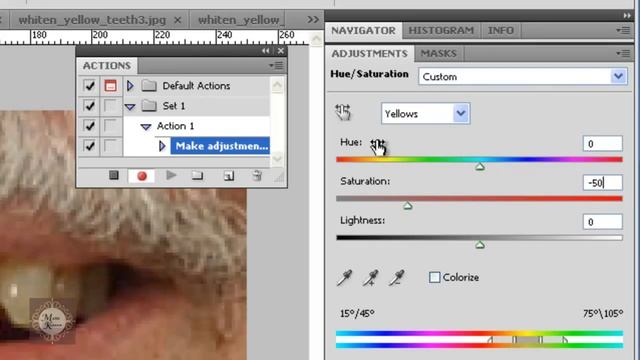The image size is (640, 360).
Task: Click the Lightness value input field
Action: [602, 222]
